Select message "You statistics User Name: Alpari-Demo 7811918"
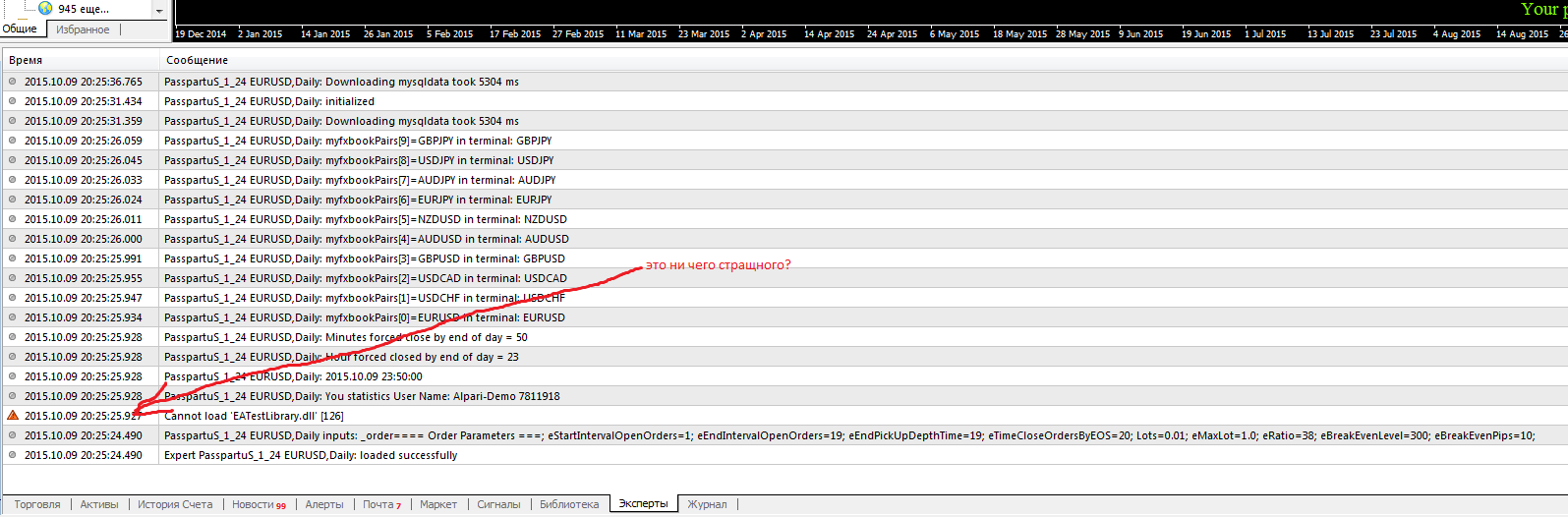The height and width of the screenshot is (517, 1568). pos(362,396)
